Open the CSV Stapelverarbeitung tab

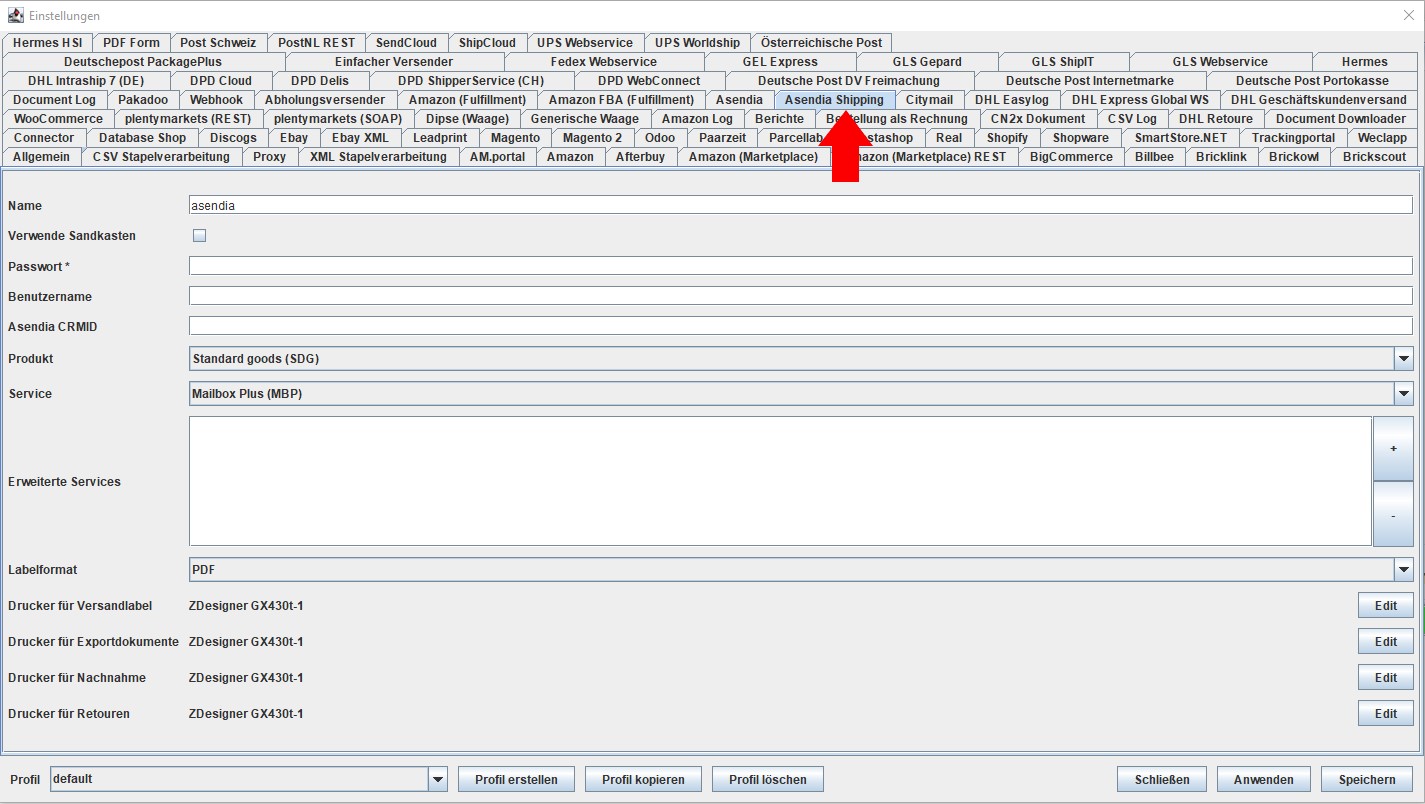pyautogui.click(x=161, y=157)
